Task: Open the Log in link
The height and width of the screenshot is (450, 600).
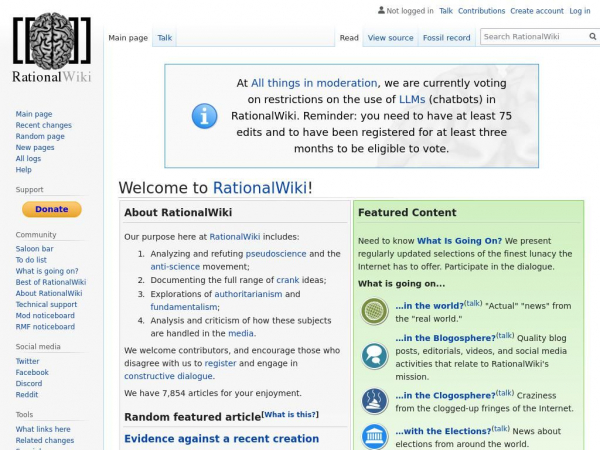Action: pos(580,11)
